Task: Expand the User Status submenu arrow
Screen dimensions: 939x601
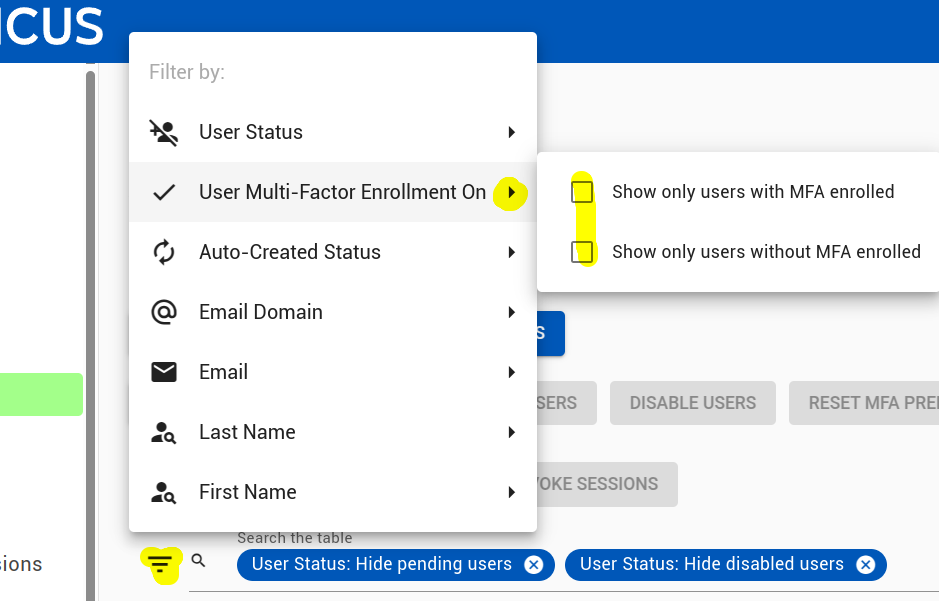Action: pyautogui.click(x=511, y=132)
